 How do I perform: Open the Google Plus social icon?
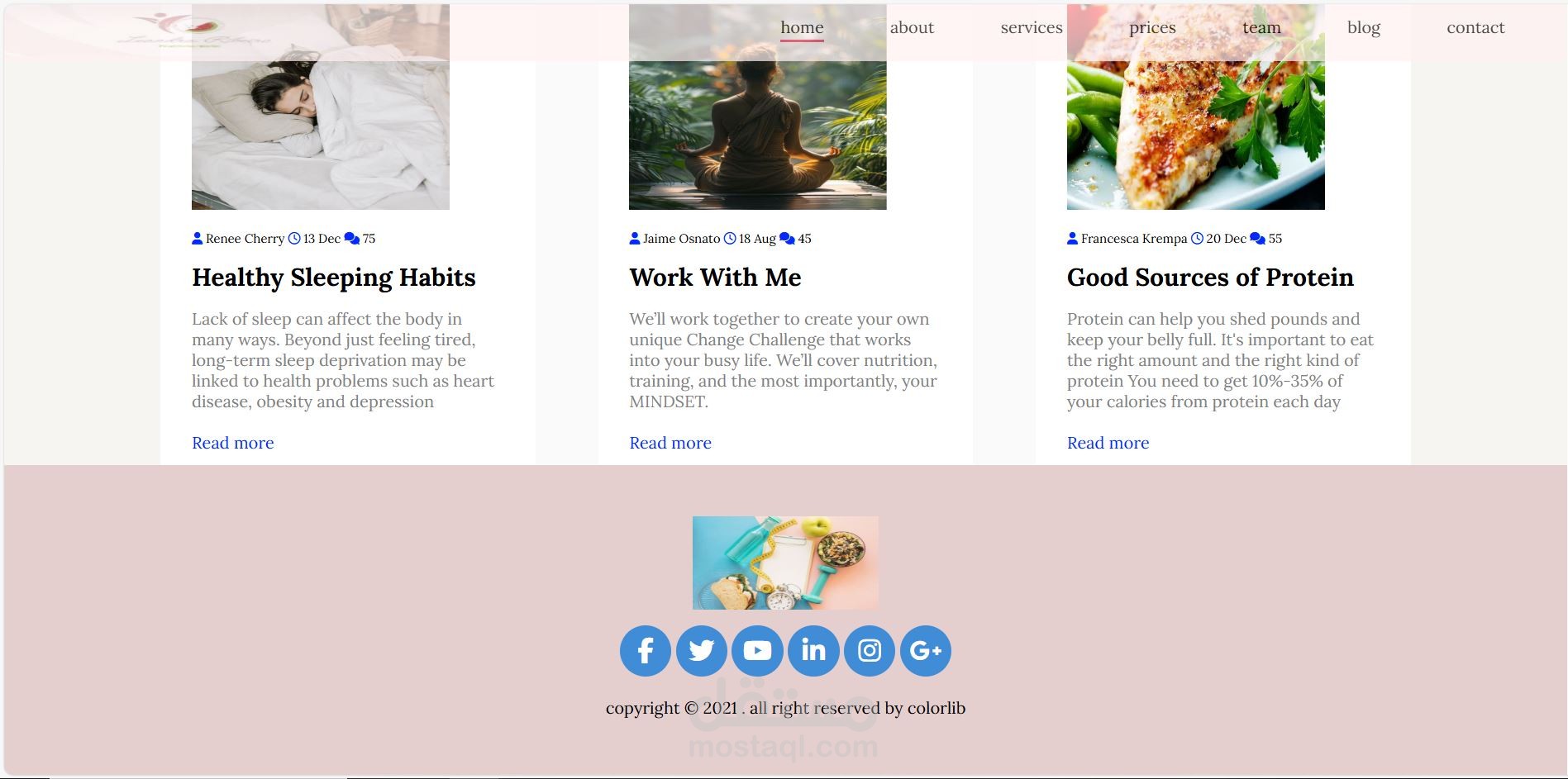[926, 651]
